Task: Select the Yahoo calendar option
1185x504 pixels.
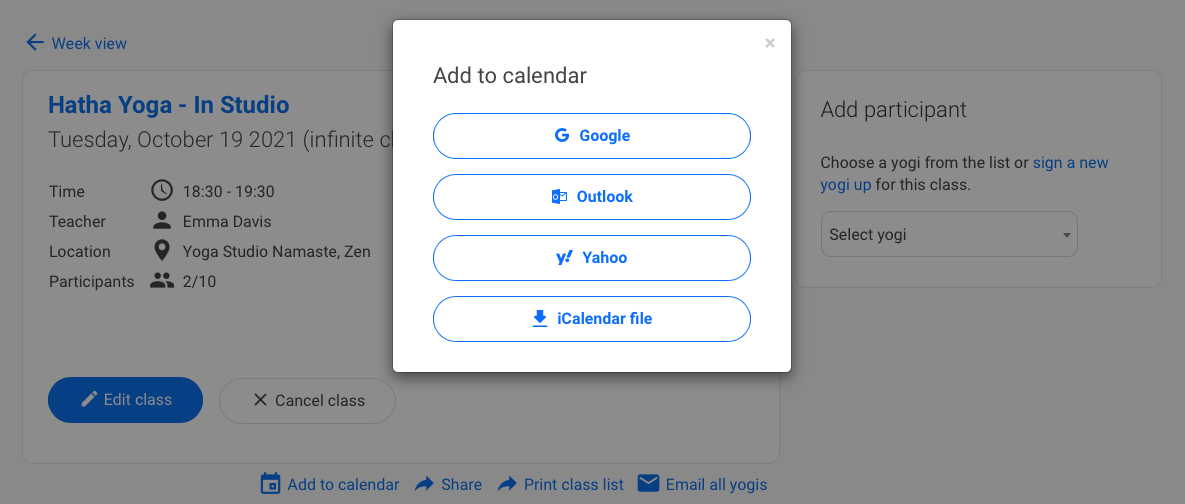Action: click(x=592, y=258)
